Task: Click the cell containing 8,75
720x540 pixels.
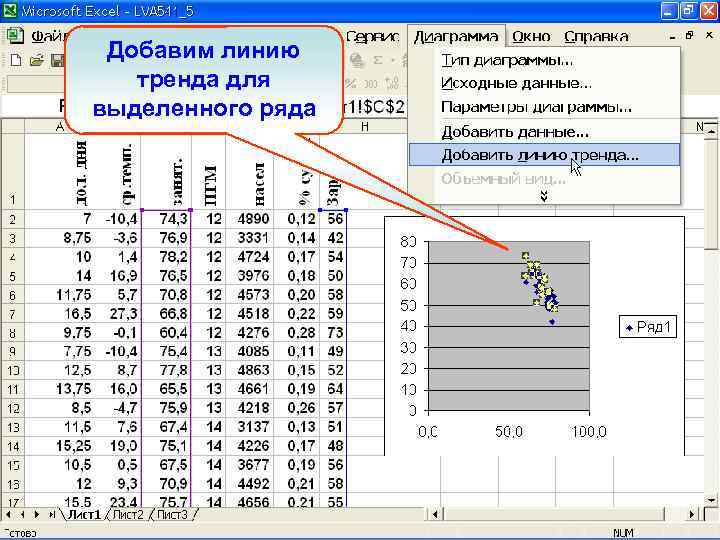Action: pos(59,238)
